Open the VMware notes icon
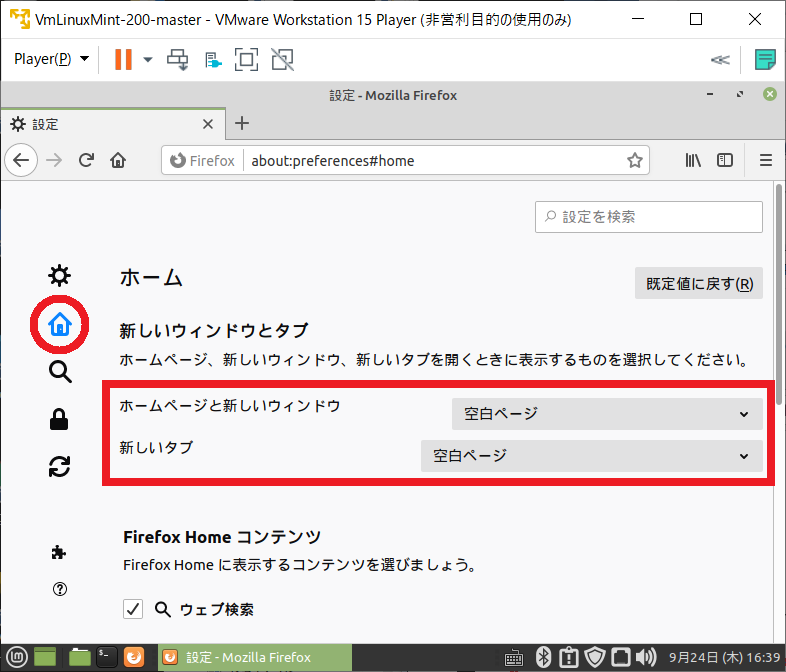This screenshot has width=786, height=672. coord(765,59)
